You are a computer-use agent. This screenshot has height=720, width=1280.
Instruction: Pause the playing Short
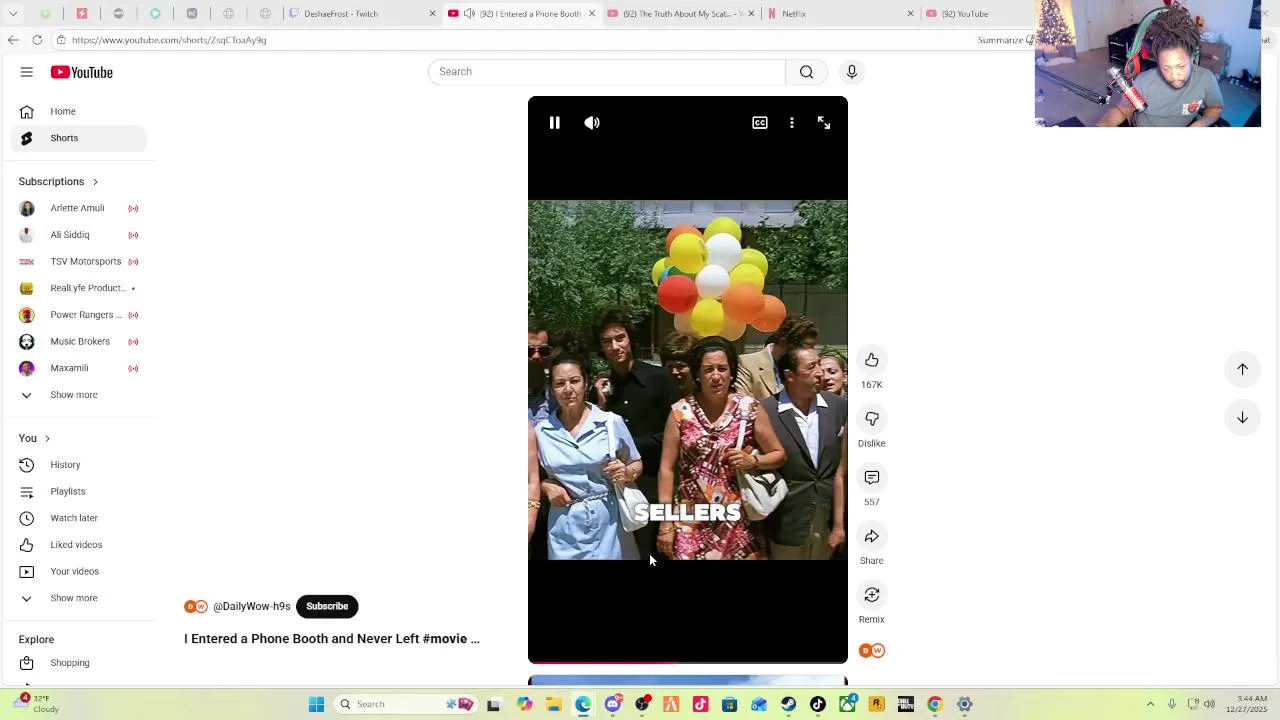pyautogui.click(x=555, y=123)
